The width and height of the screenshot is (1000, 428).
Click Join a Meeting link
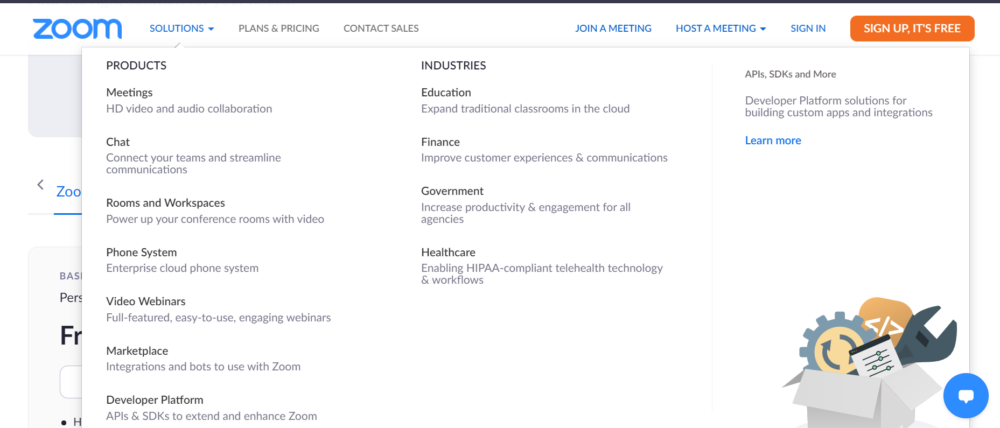click(613, 28)
